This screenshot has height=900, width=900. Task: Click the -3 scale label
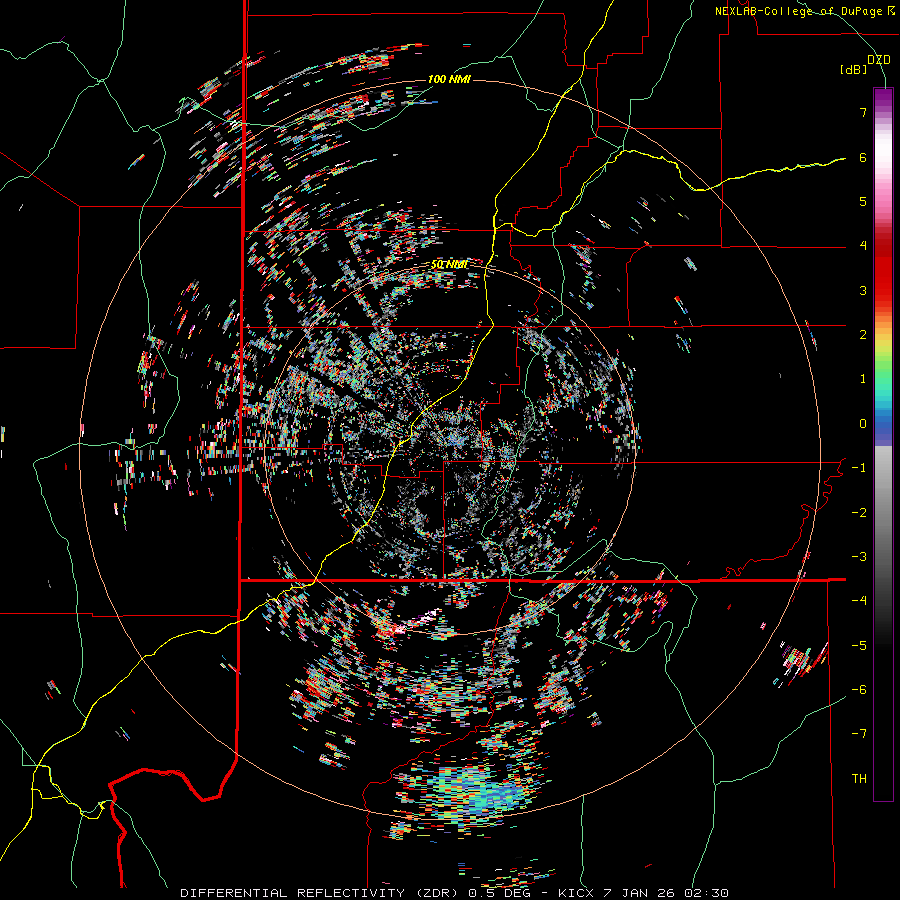coord(859,557)
